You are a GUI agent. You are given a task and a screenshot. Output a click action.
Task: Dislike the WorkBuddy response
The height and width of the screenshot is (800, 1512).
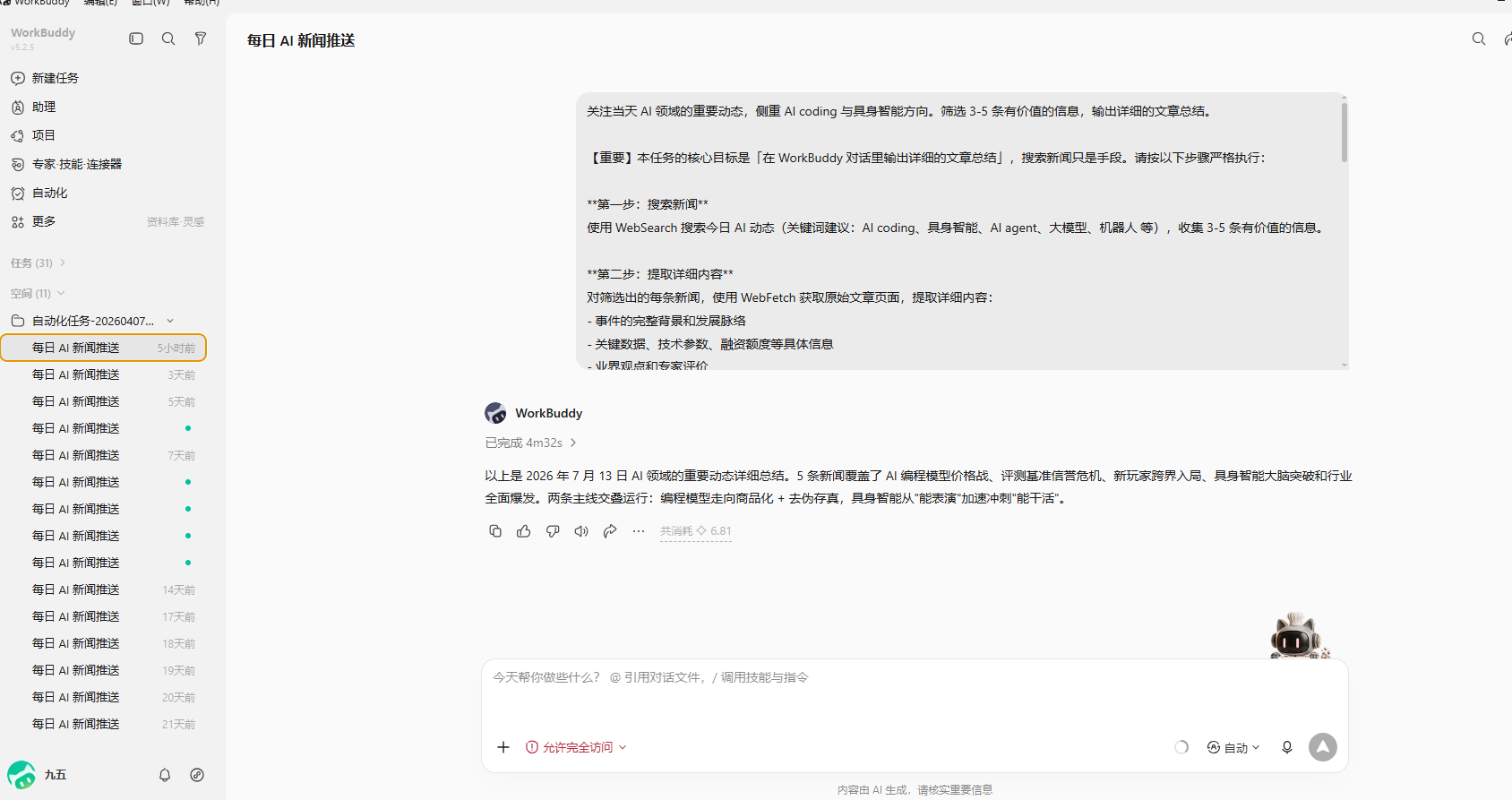pyautogui.click(x=553, y=531)
